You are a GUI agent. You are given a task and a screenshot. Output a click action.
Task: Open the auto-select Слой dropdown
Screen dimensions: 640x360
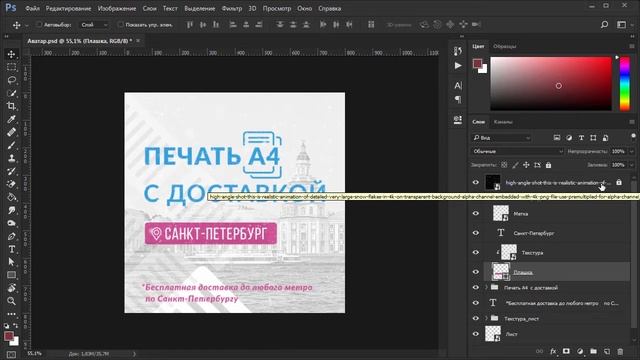(x=94, y=24)
